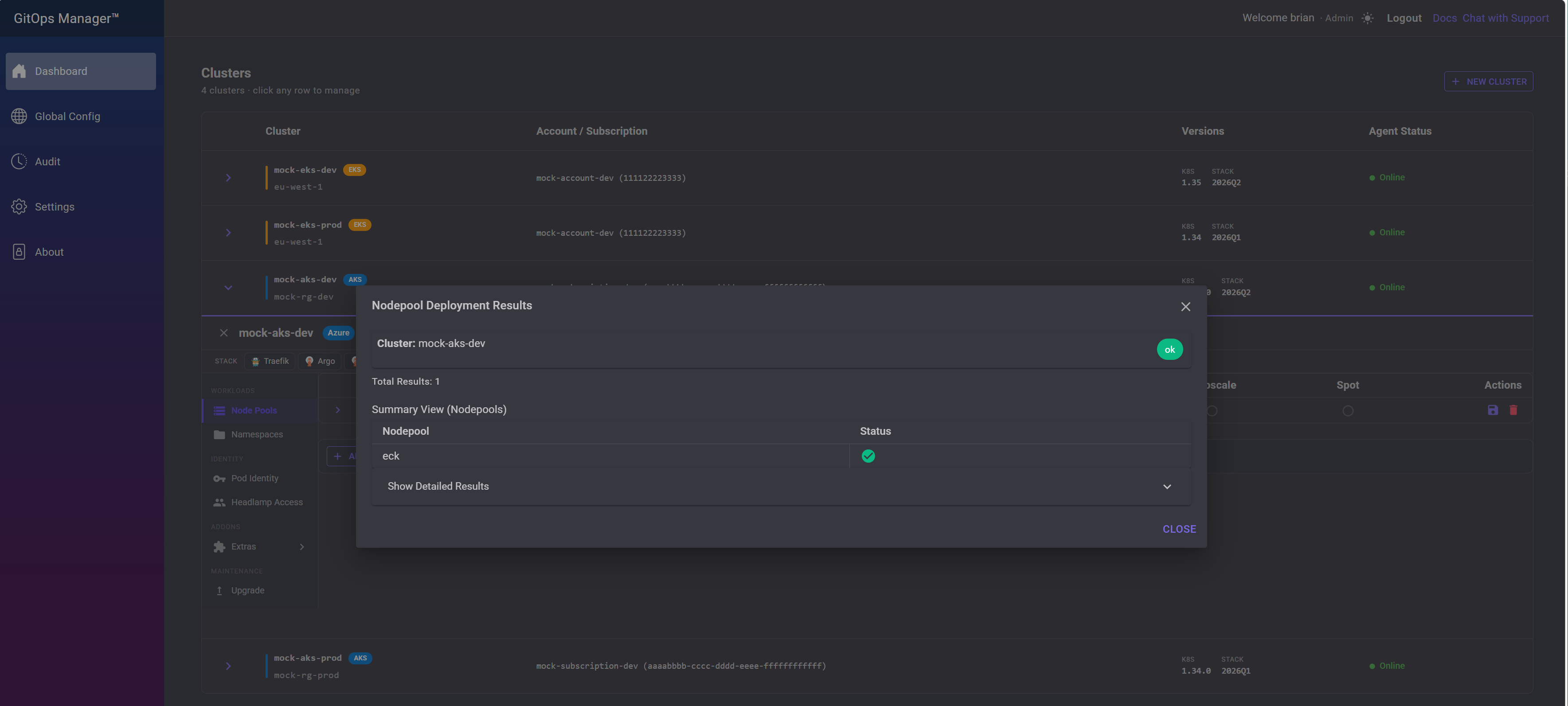Click the GitOps Manager logo title
The image size is (1568, 706).
(66, 18)
